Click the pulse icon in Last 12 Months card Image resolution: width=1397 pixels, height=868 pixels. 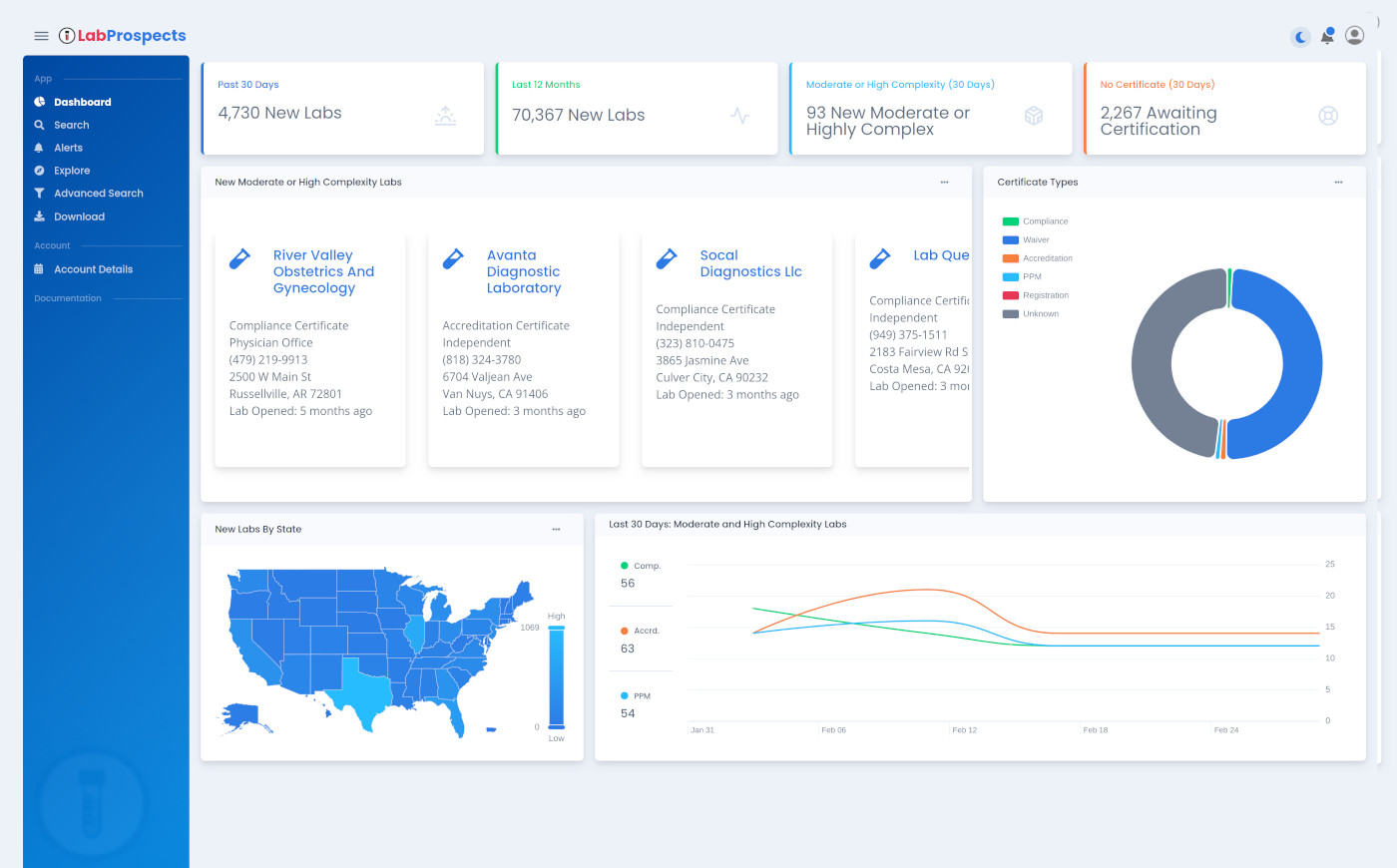(739, 116)
